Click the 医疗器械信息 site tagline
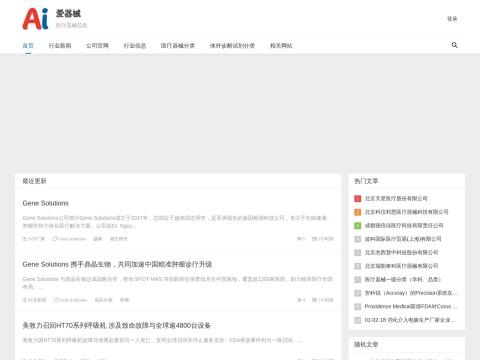Viewport: 480px width, 360px height. [x=71, y=25]
